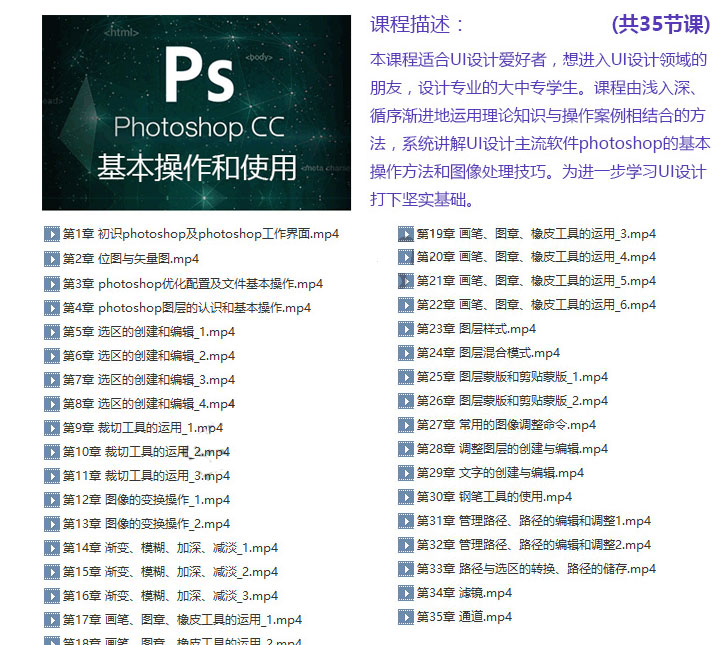Image resolution: width=723 pixels, height=645 pixels.
Task: Click the video icon for 第12章 图像的变换操作_1
Action: [x=52, y=500]
